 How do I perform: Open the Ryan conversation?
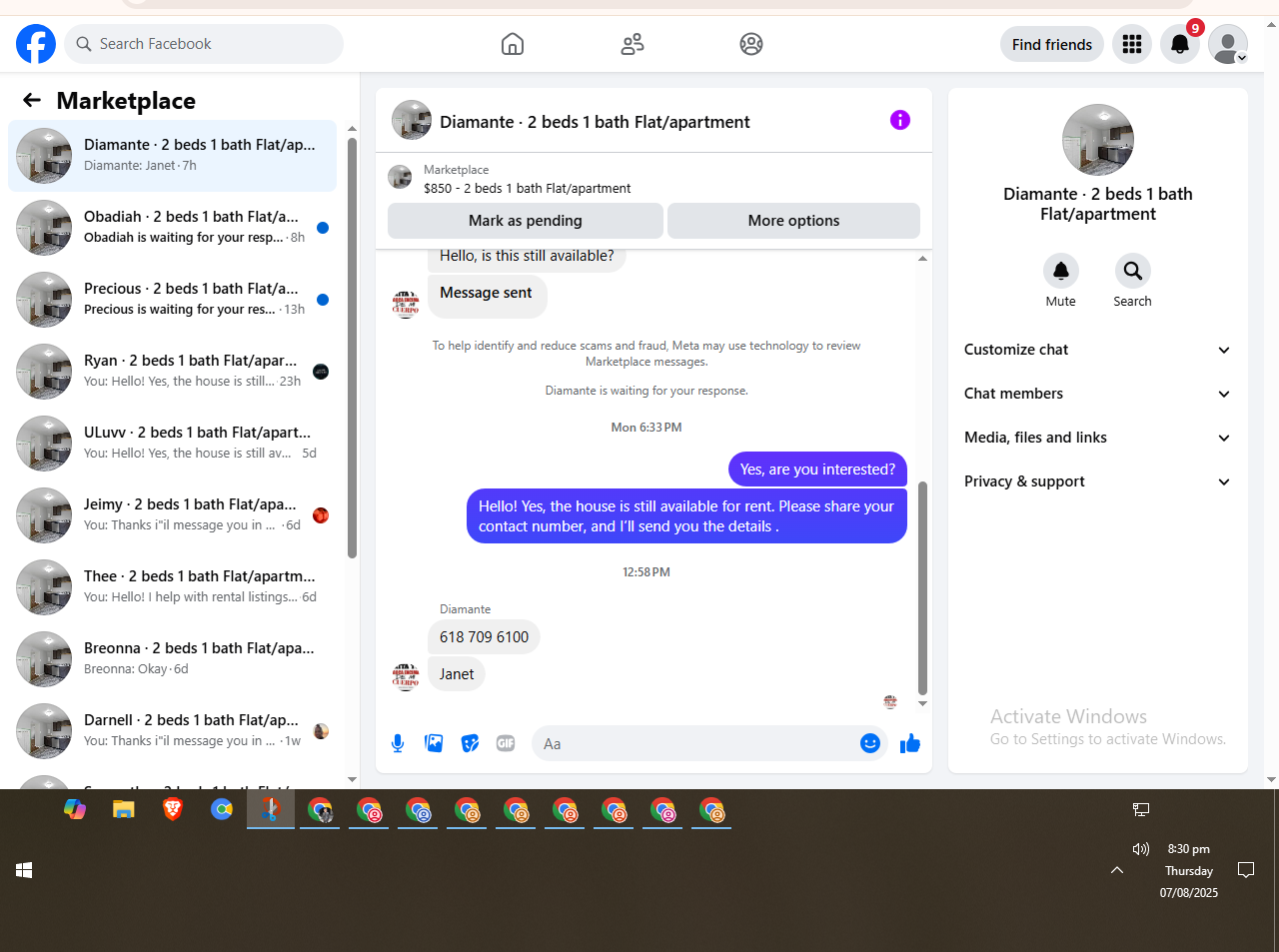[x=172, y=372]
